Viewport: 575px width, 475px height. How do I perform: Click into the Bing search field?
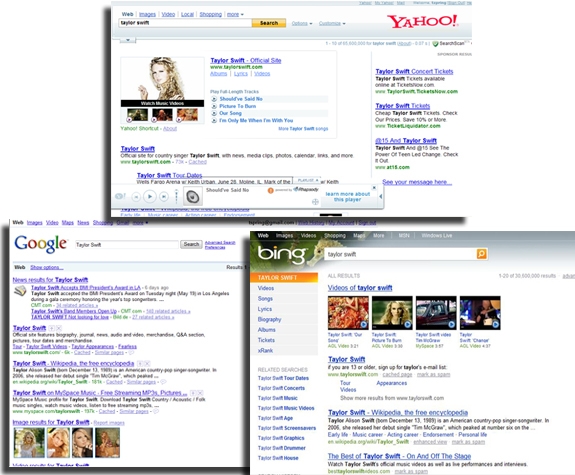point(400,254)
